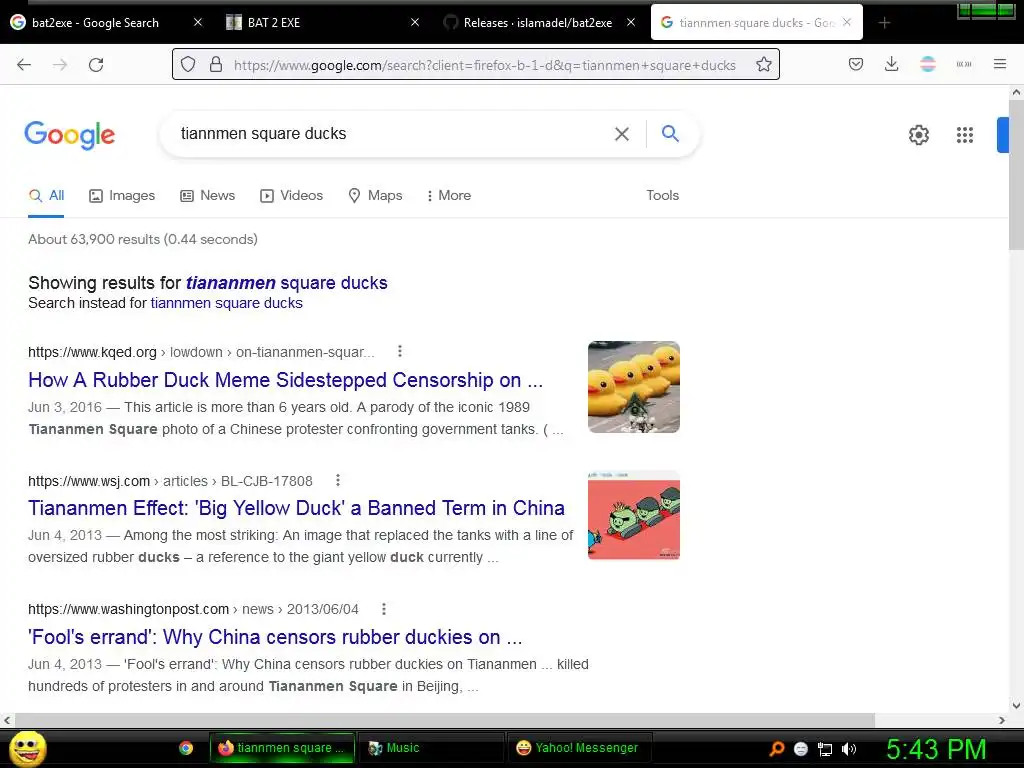Viewport: 1024px width, 768px height.
Task: Open options for the wsj.com result
Action: coord(338,481)
